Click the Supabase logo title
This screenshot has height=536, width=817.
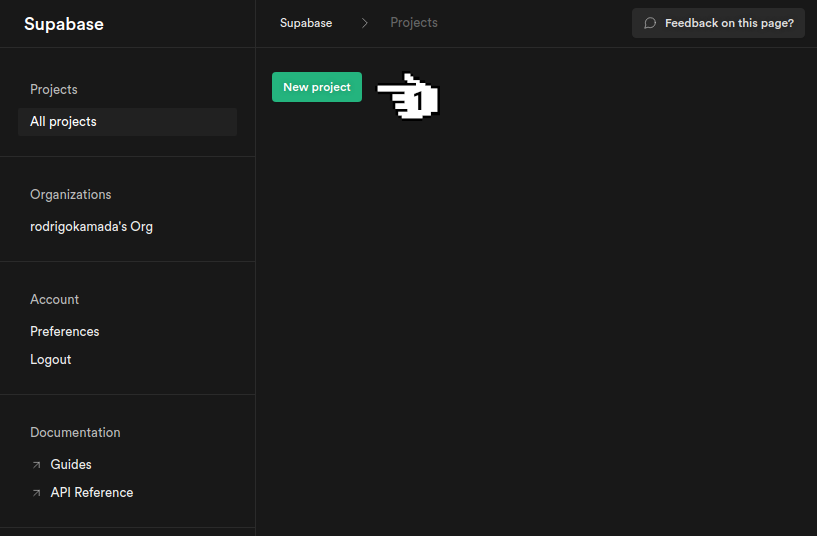coord(64,24)
